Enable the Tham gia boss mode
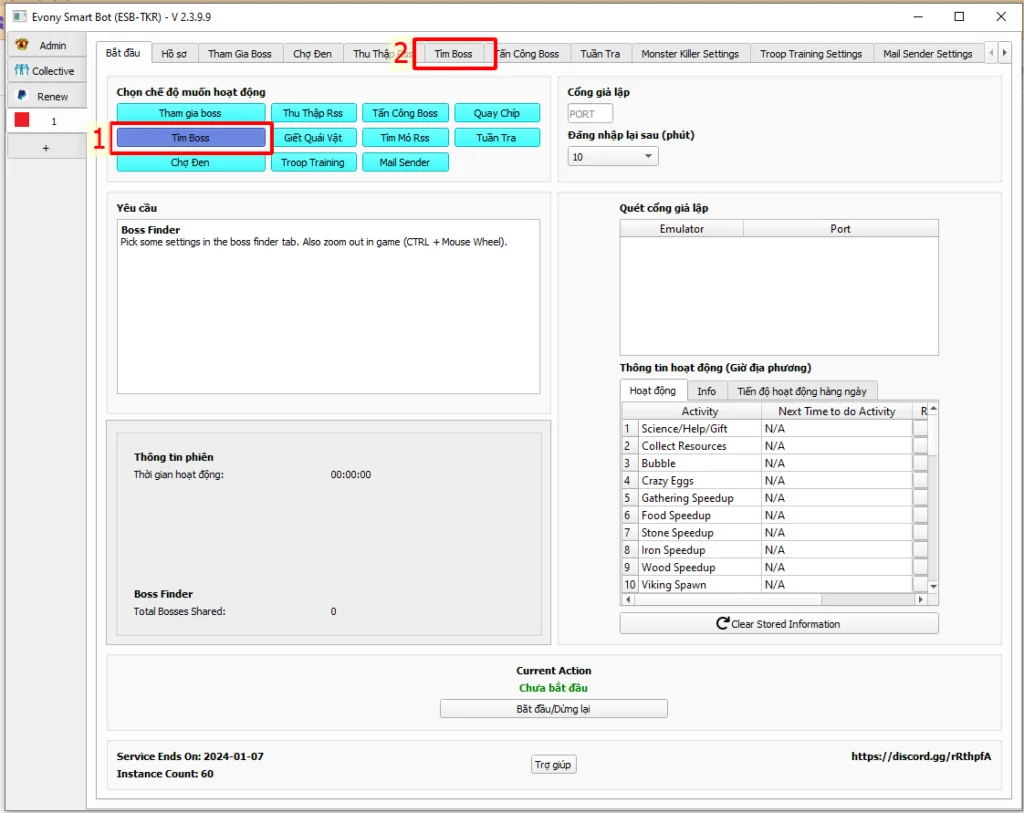Screen dimensions: 1024x813 pos(191,112)
